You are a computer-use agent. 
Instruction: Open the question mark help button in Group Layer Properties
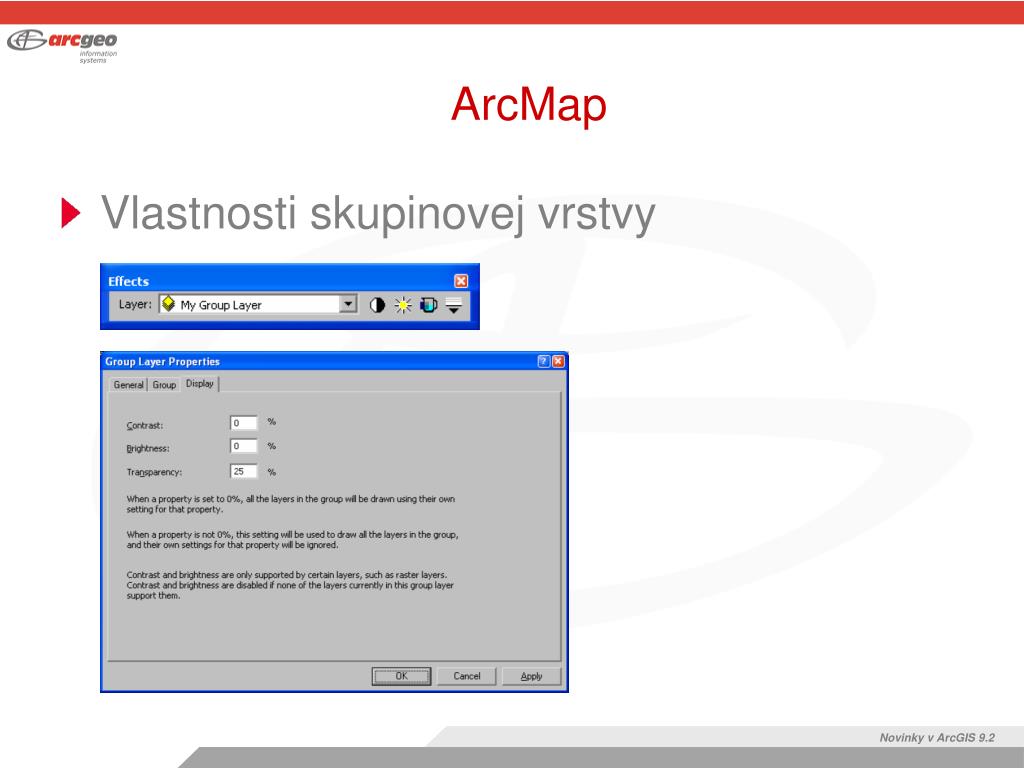(543, 361)
